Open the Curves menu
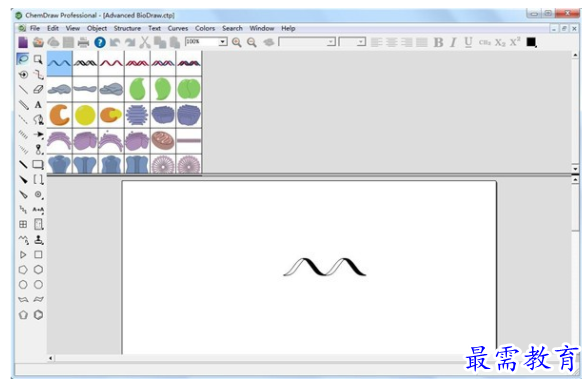 coord(178,28)
